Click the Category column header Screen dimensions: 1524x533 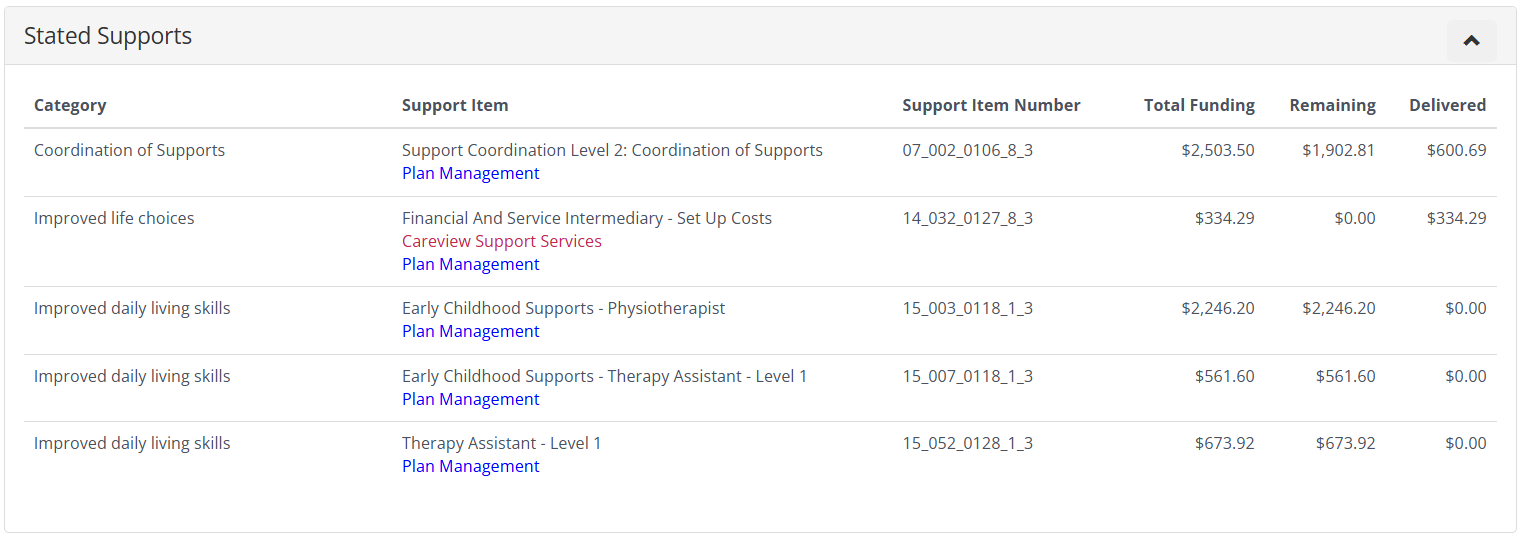[x=70, y=105]
